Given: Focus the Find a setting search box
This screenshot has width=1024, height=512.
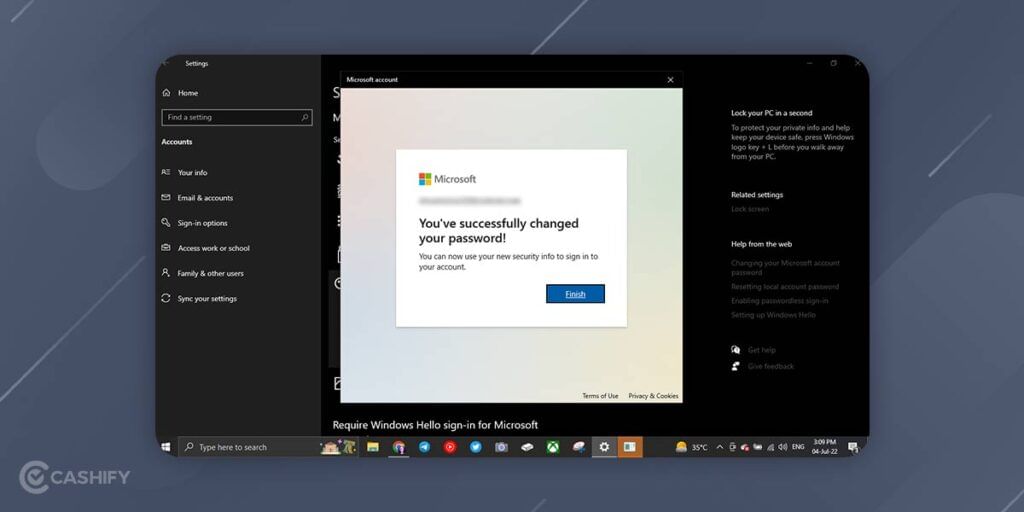Looking at the screenshot, I should click(x=237, y=118).
